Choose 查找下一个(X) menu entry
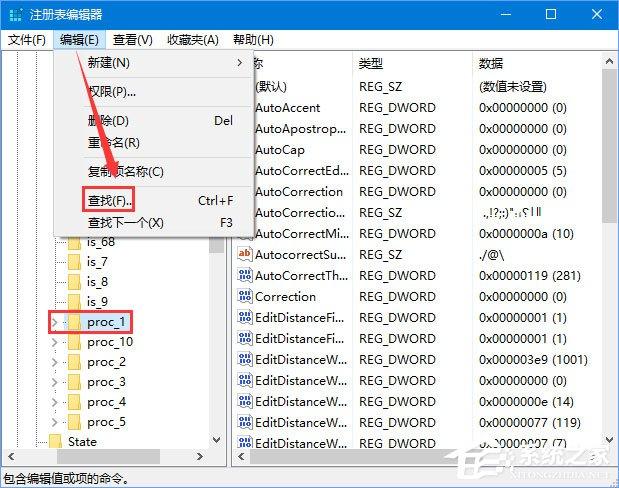This screenshot has width=619, height=488. click(154, 223)
